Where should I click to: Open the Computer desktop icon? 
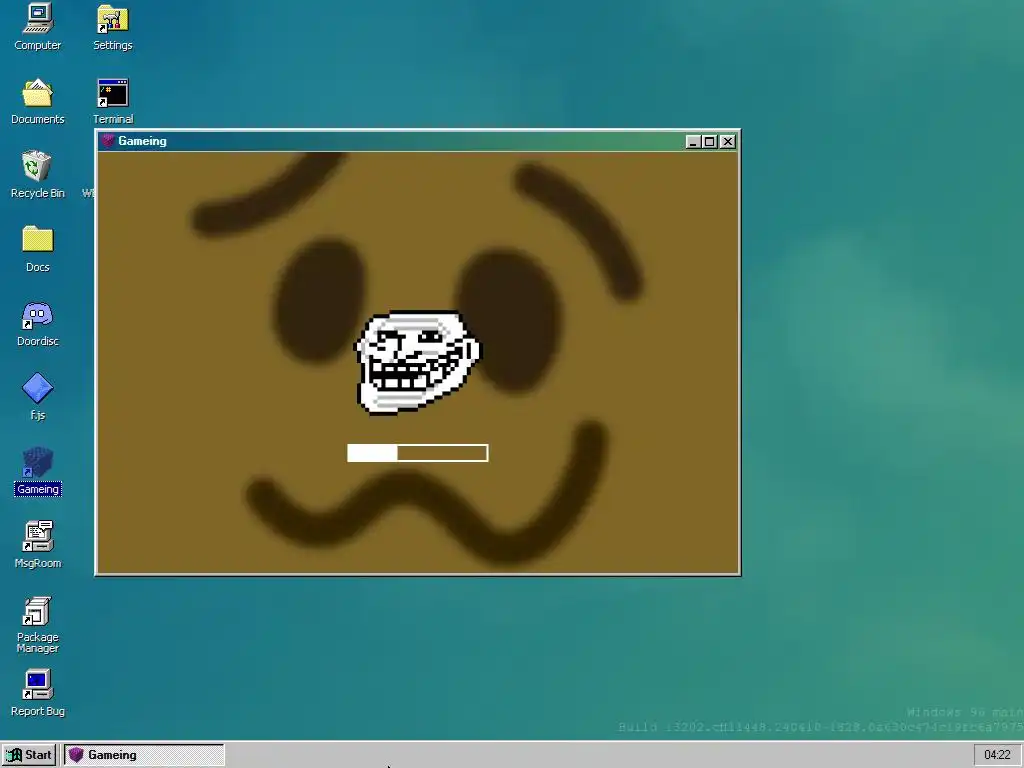point(37,27)
